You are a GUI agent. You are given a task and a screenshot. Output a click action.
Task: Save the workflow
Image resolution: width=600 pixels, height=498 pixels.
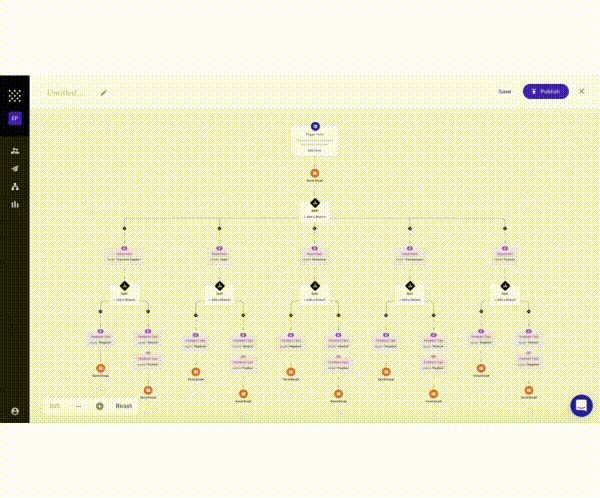[x=504, y=91]
